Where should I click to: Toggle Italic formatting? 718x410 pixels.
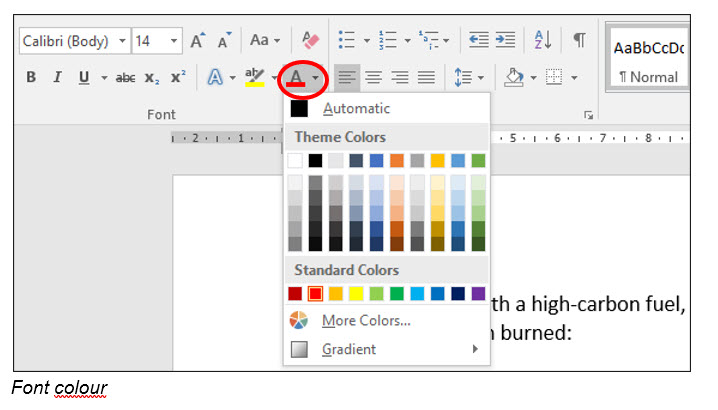[x=57, y=77]
